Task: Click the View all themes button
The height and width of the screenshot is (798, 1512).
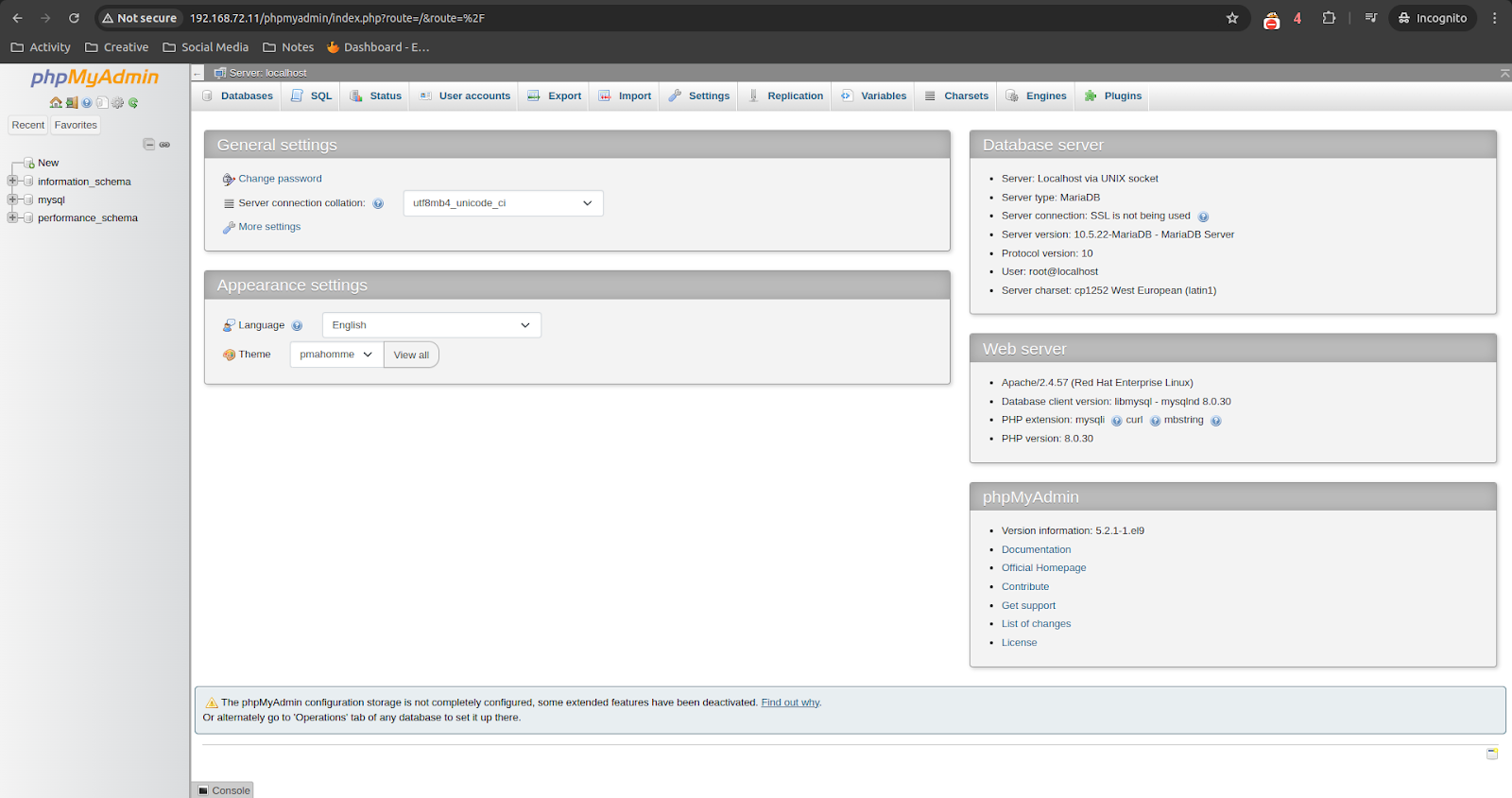Action: [x=411, y=355]
